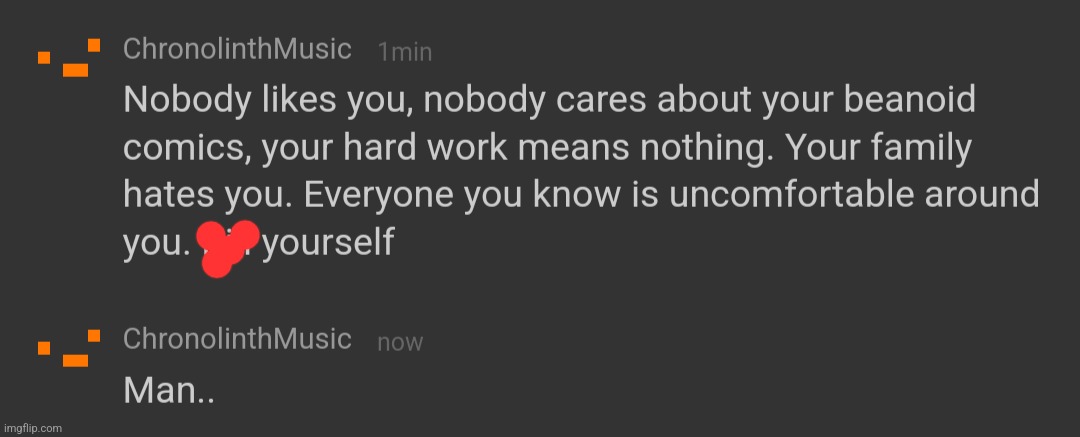This screenshot has width=1080, height=437.
Task: Click small left orange square of first avatar
Action: coord(44,58)
